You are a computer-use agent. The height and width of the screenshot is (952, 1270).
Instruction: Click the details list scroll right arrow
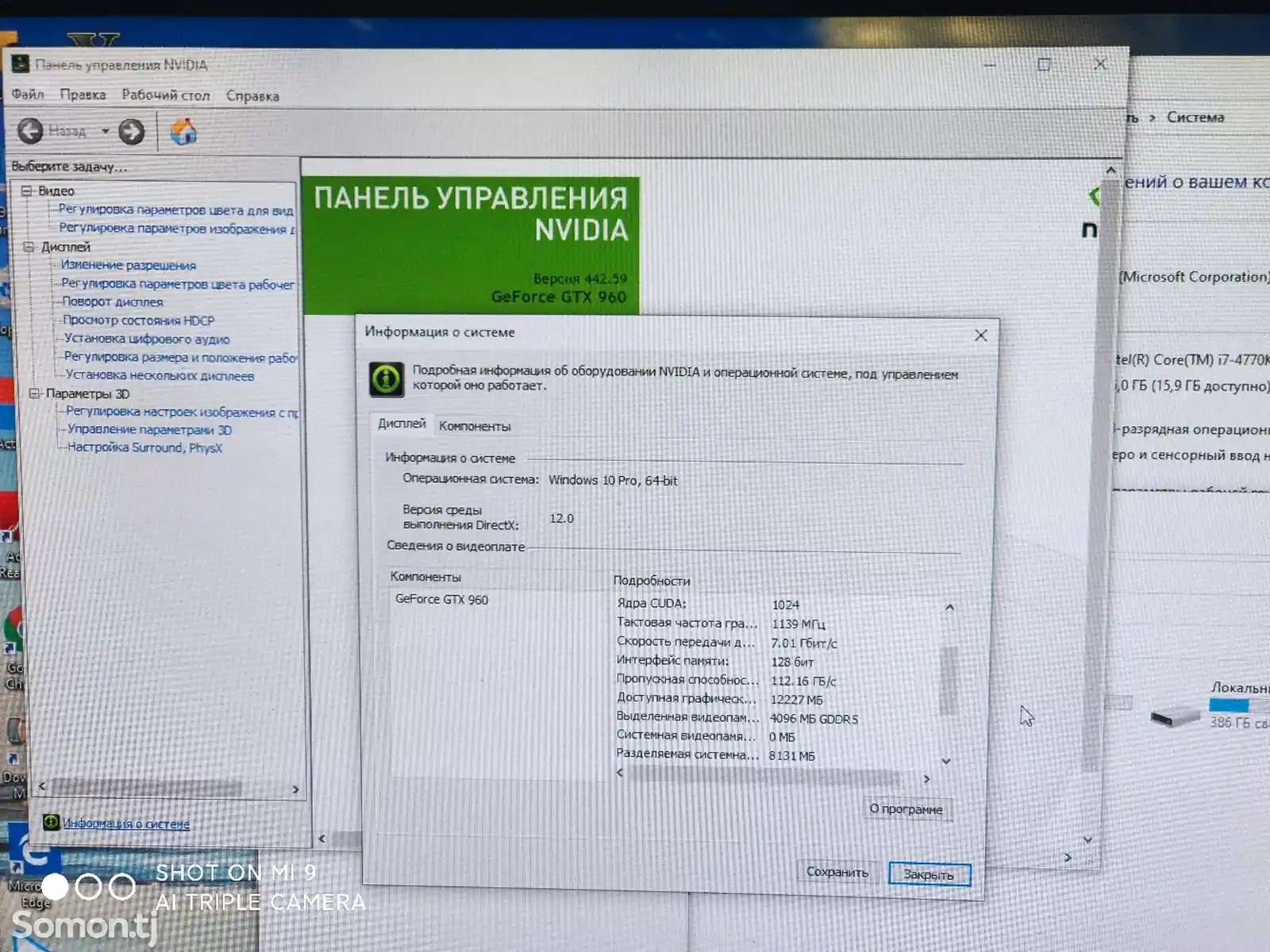coord(926,779)
